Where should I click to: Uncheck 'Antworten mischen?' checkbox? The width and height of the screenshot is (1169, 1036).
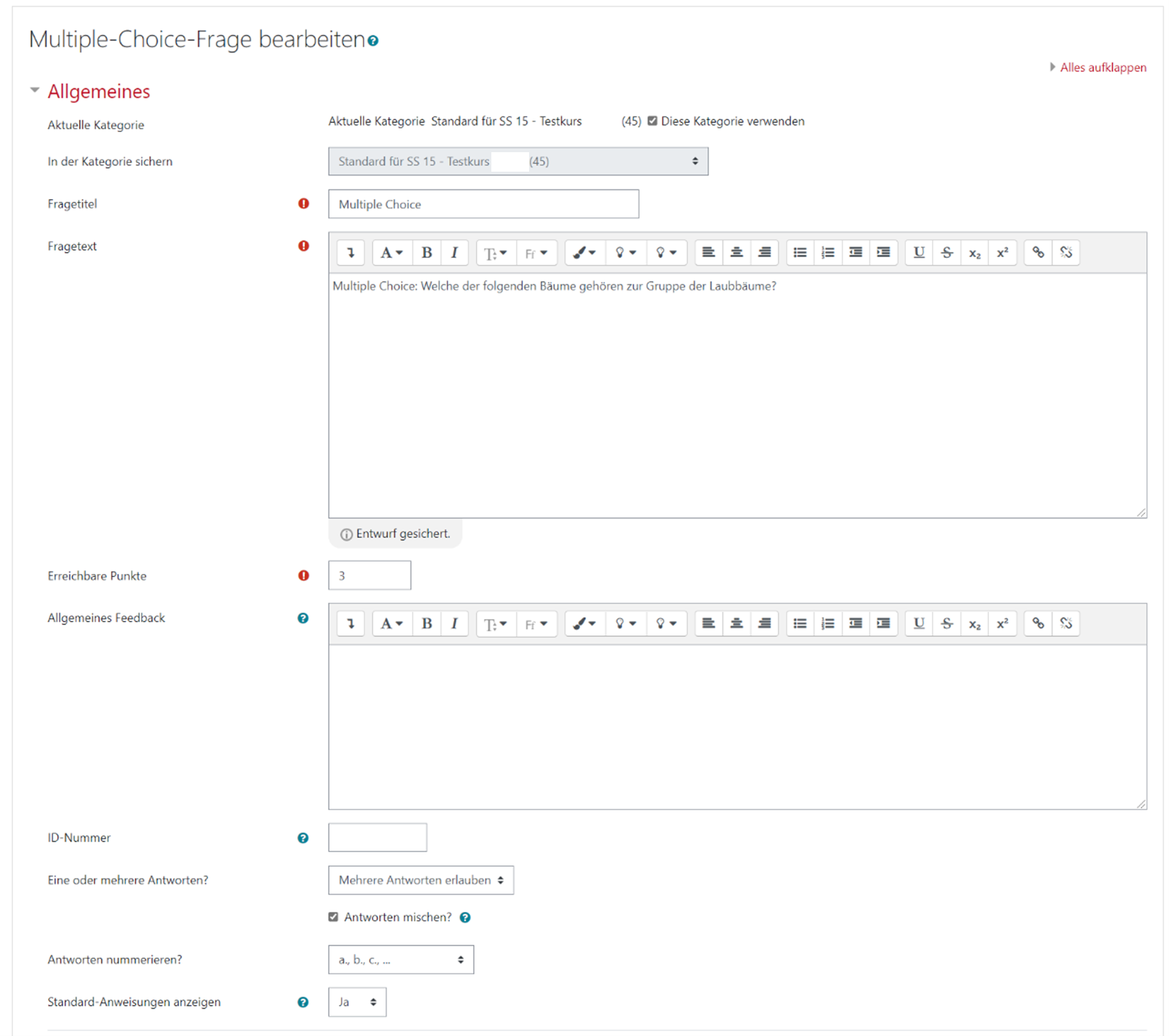click(333, 917)
